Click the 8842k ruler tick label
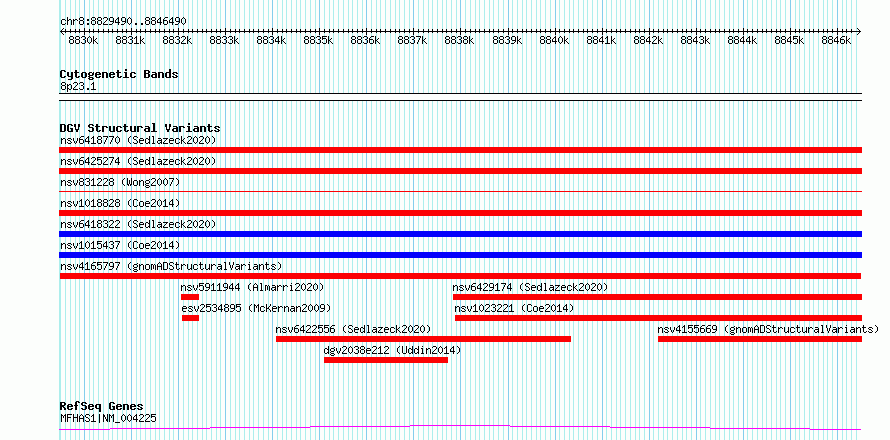 coord(648,41)
